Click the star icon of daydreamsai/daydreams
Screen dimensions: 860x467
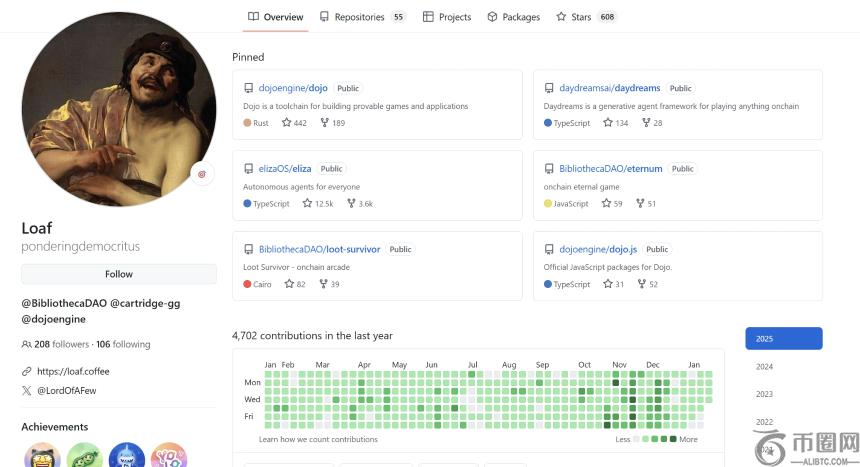coord(608,122)
